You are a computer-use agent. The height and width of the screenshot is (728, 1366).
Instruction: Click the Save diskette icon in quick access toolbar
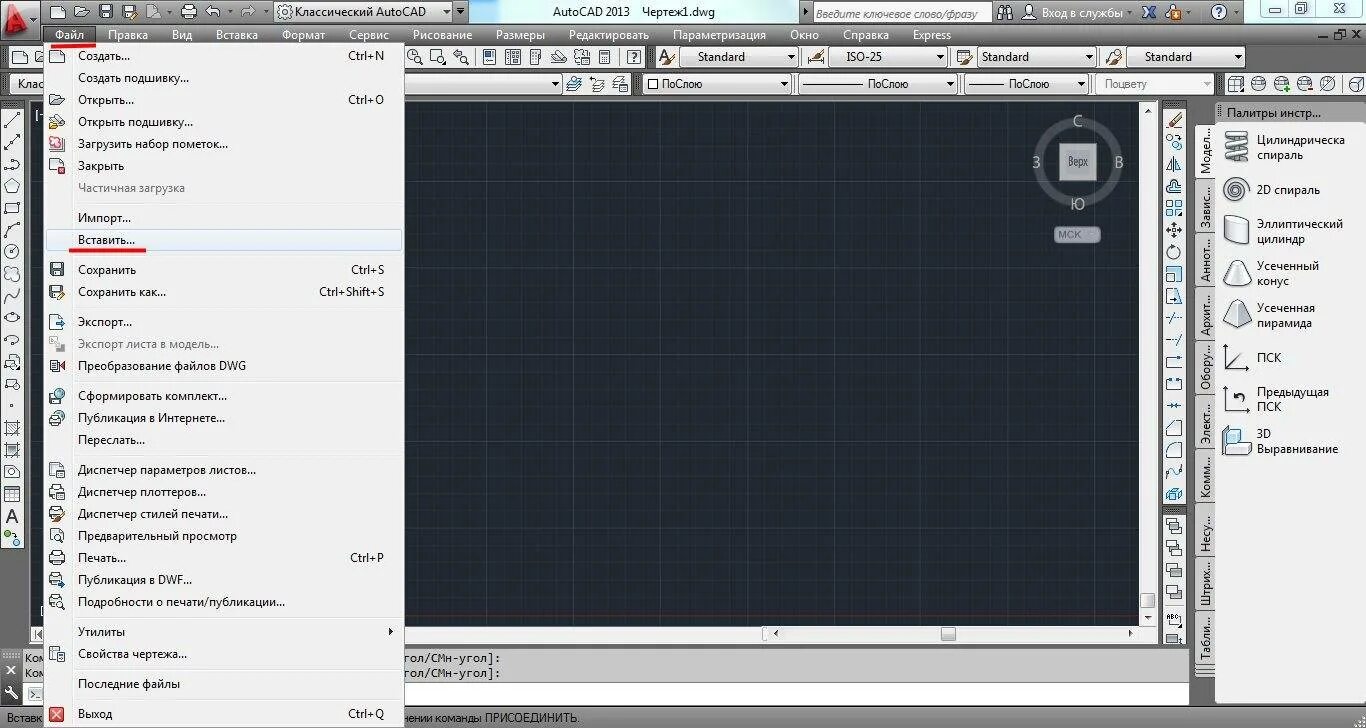(106, 12)
